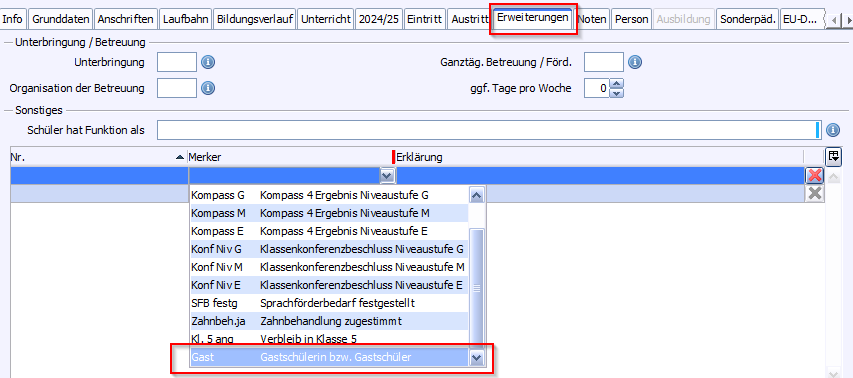This screenshot has height=378, width=853.
Task: Click the Erklärung column header
Action: point(598,157)
